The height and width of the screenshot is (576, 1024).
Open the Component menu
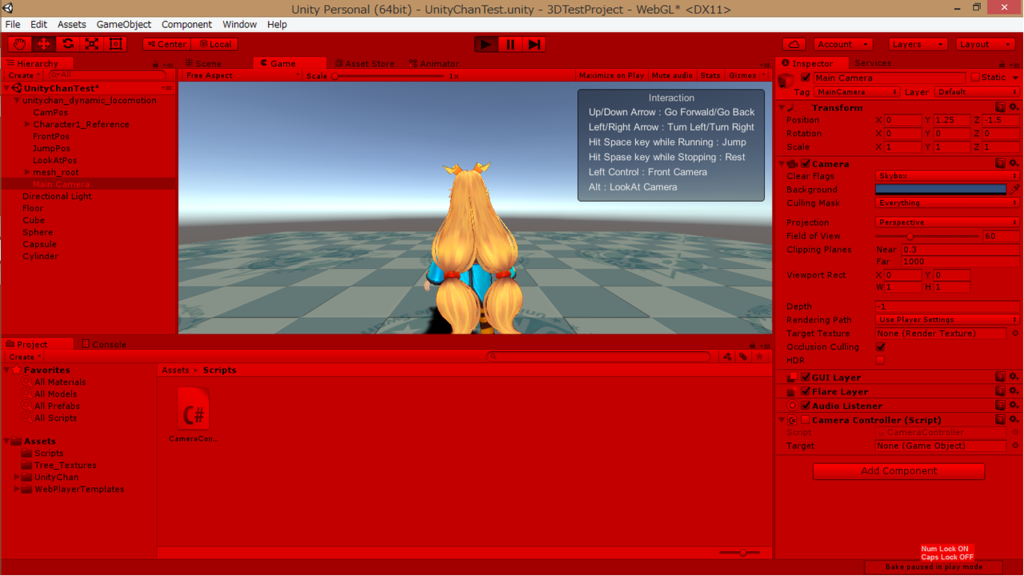[x=186, y=24]
